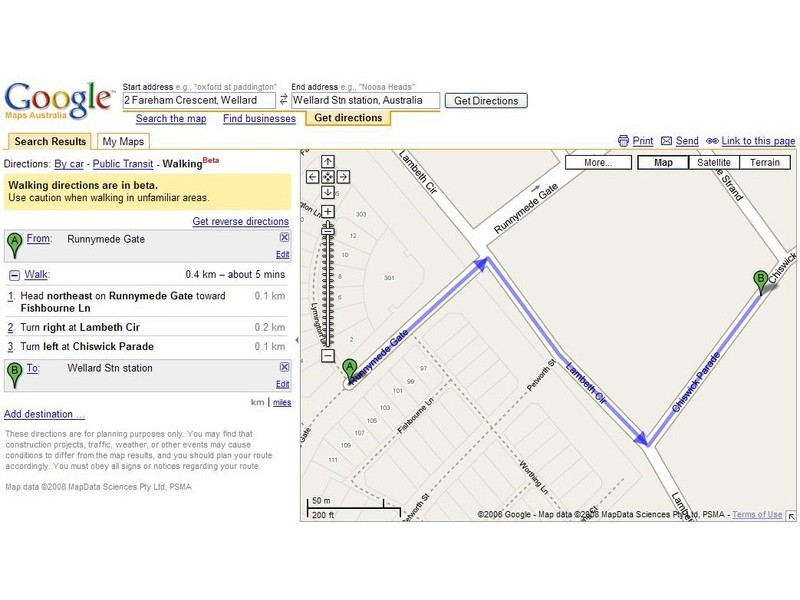The width and height of the screenshot is (800, 600).
Task: Switch map view to Terrain
Action: point(765,162)
